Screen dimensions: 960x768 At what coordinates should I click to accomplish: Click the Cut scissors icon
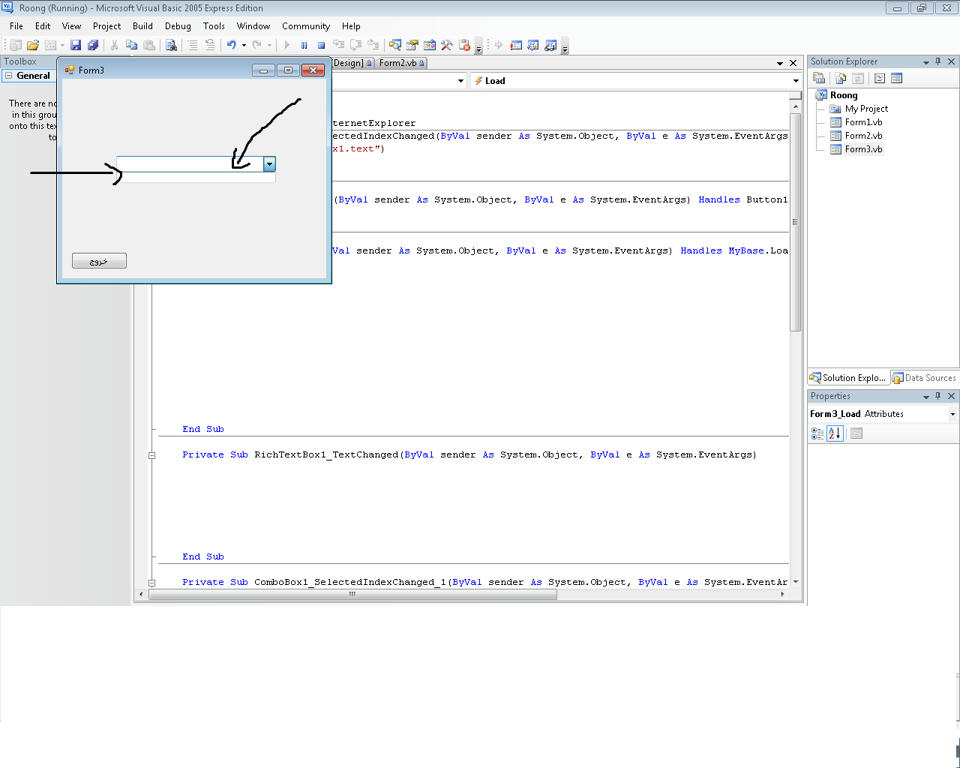pyautogui.click(x=114, y=45)
